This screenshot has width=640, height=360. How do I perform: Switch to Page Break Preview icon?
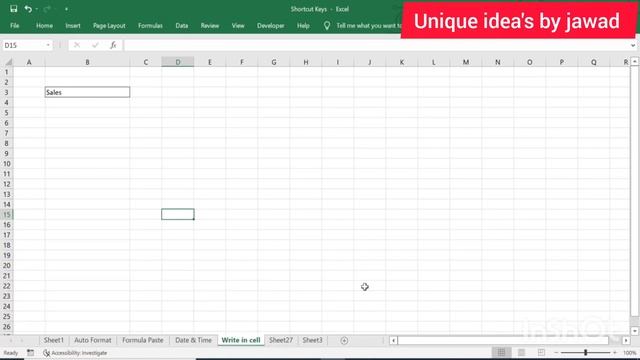[x=541, y=352]
